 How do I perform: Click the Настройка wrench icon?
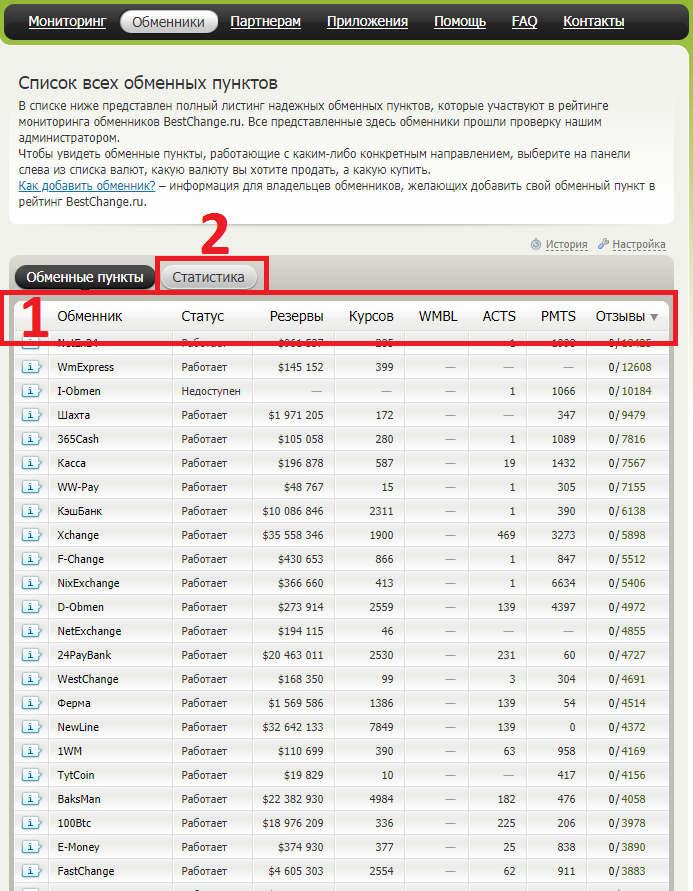[x=603, y=244]
